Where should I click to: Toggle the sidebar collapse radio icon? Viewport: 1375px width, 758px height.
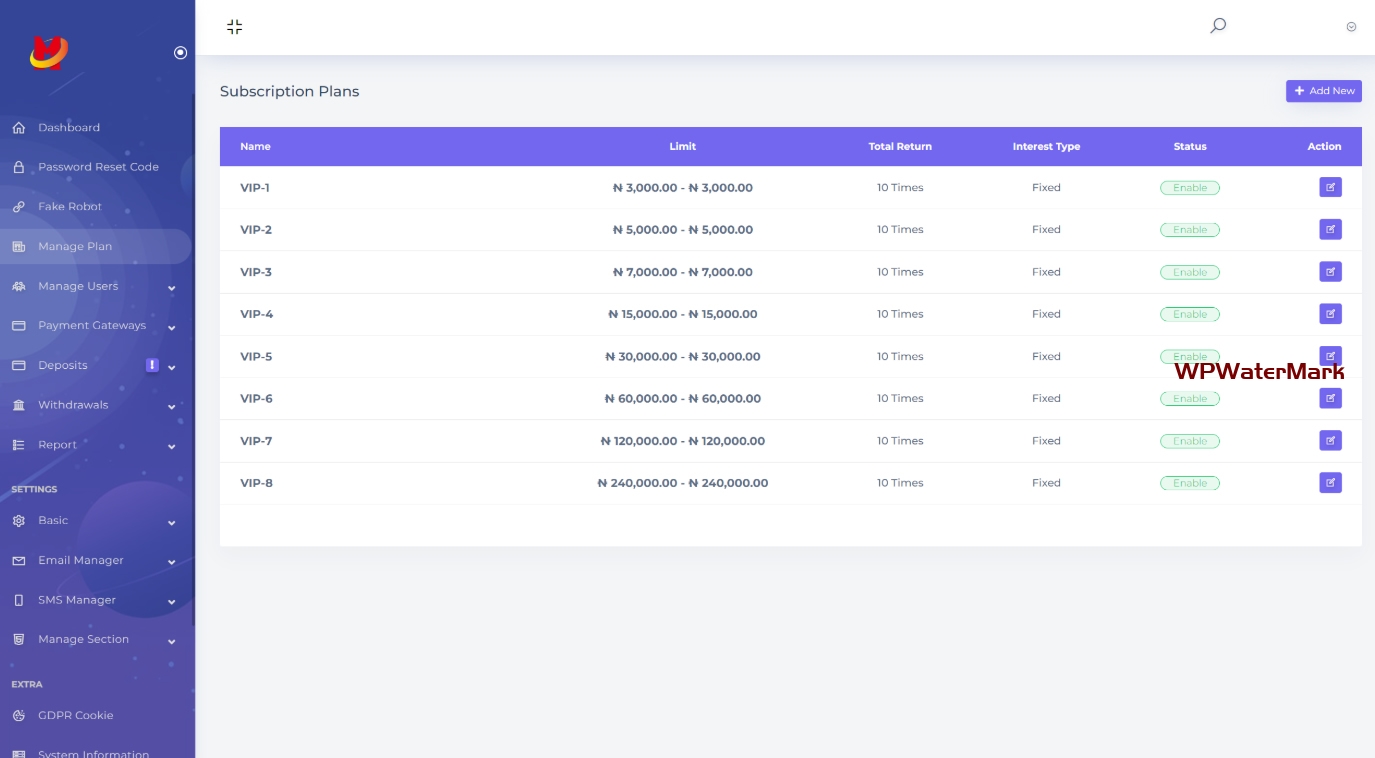click(x=180, y=53)
